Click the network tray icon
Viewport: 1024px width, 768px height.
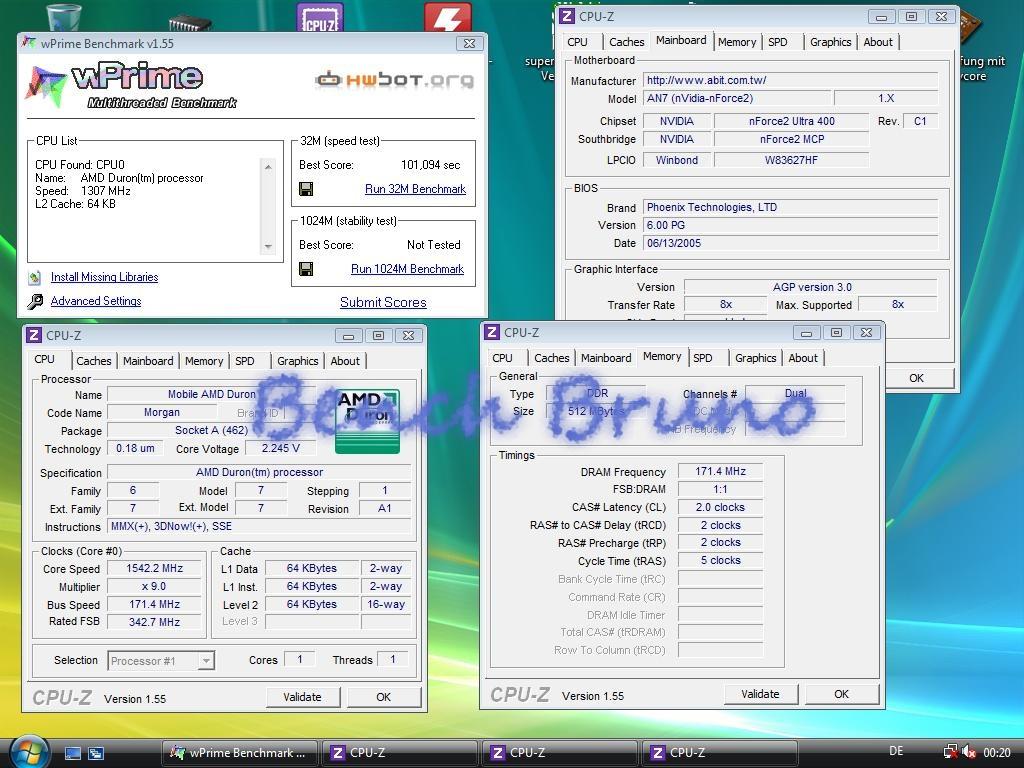[x=951, y=752]
